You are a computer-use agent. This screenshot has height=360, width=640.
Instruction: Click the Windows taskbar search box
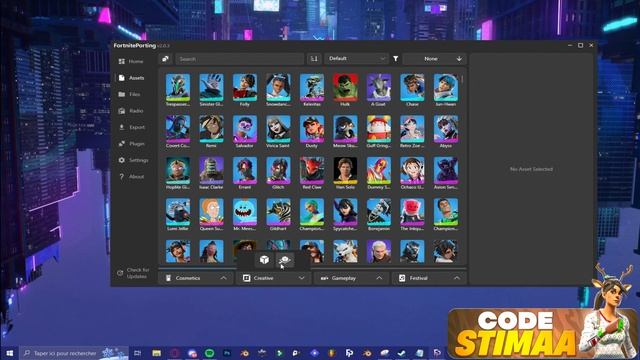coord(73,353)
